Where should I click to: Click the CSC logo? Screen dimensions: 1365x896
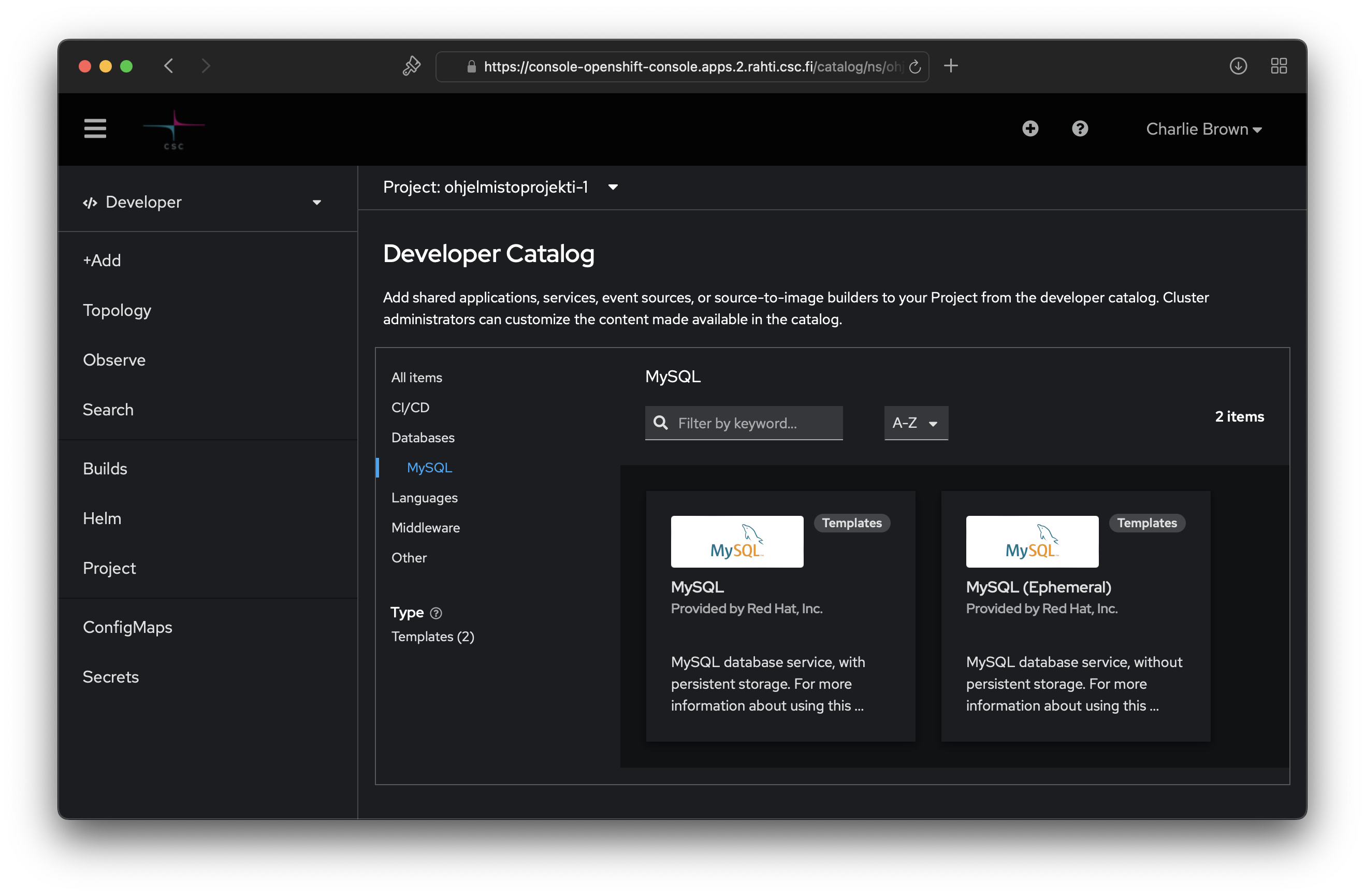pyautogui.click(x=174, y=129)
